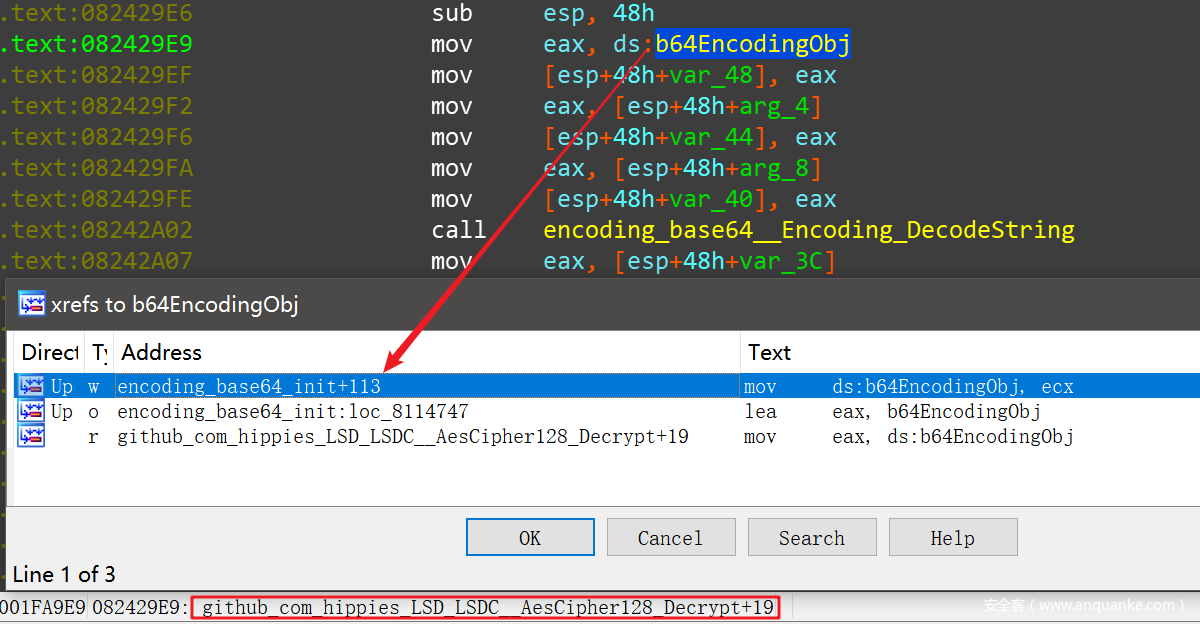The width and height of the screenshot is (1200, 624).
Task: Click the var_48 operand in disassembly
Action: (738, 76)
